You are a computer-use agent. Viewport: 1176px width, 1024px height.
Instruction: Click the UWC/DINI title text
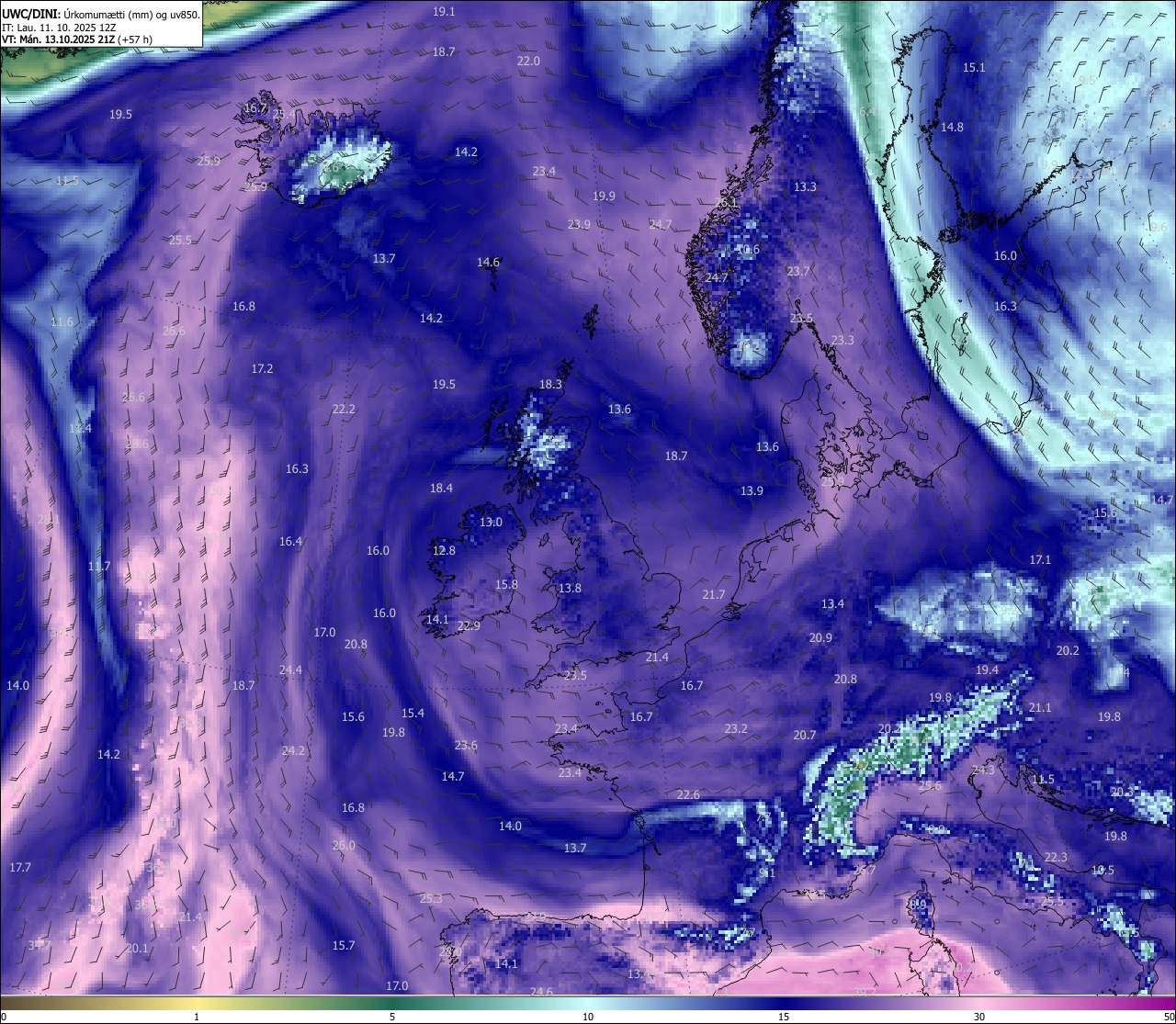pyautogui.click(x=29, y=13)
